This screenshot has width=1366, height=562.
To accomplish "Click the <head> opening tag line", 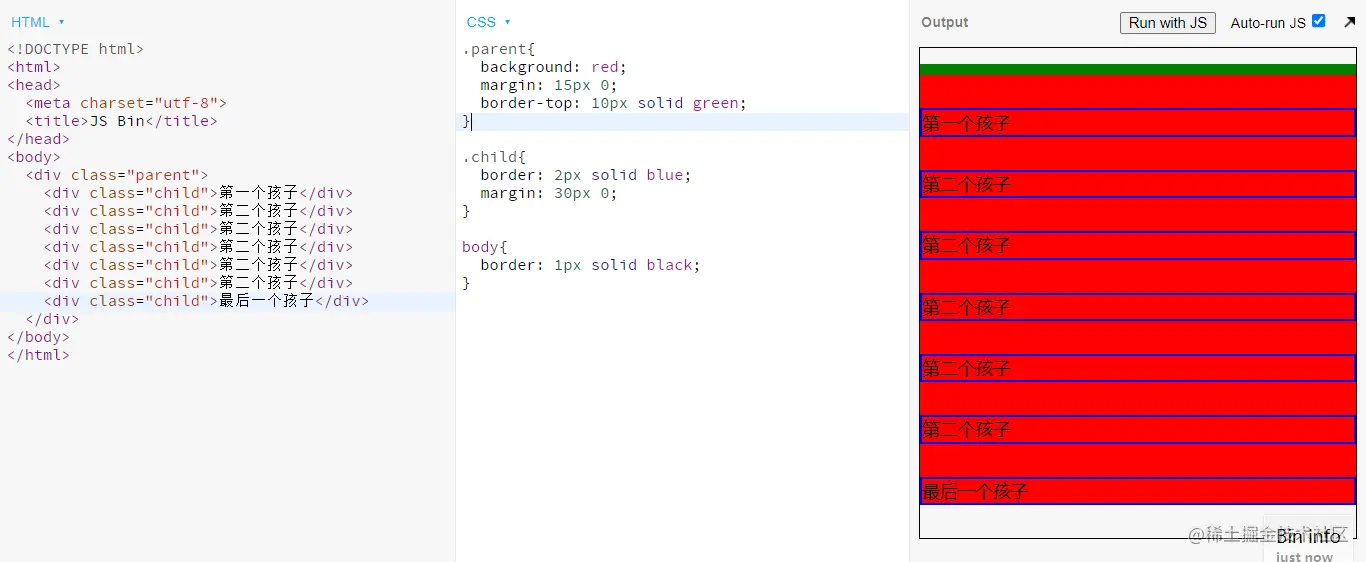I will tap(33, 85).
